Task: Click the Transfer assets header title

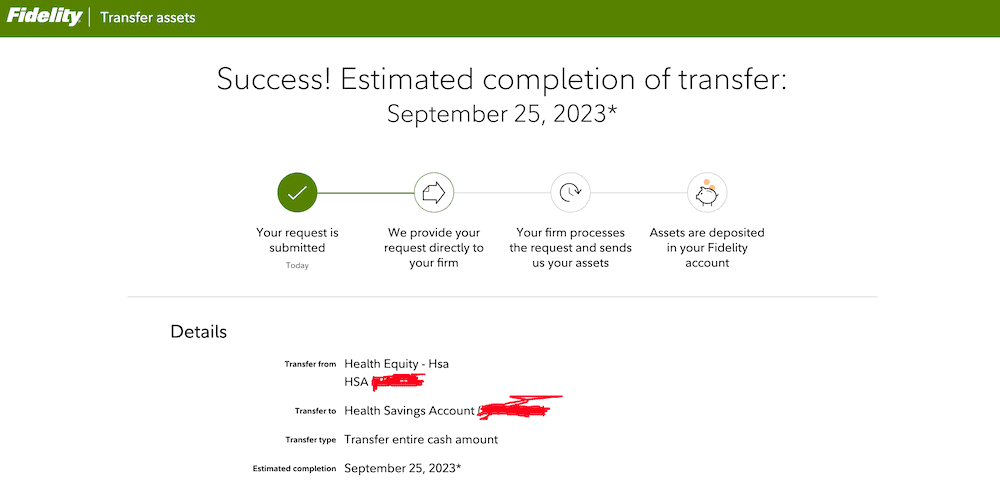Action: click(148, 18)
